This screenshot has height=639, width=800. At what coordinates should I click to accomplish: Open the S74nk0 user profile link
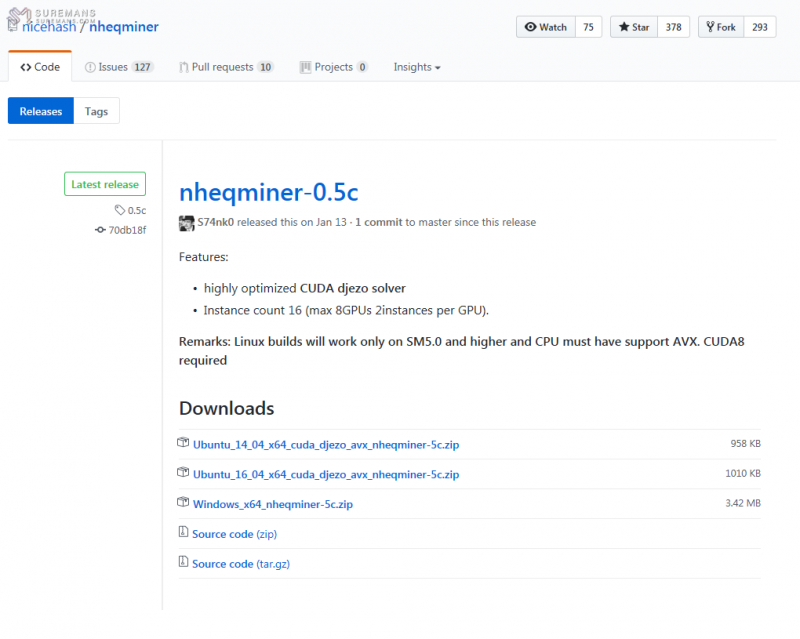point(215,223)
